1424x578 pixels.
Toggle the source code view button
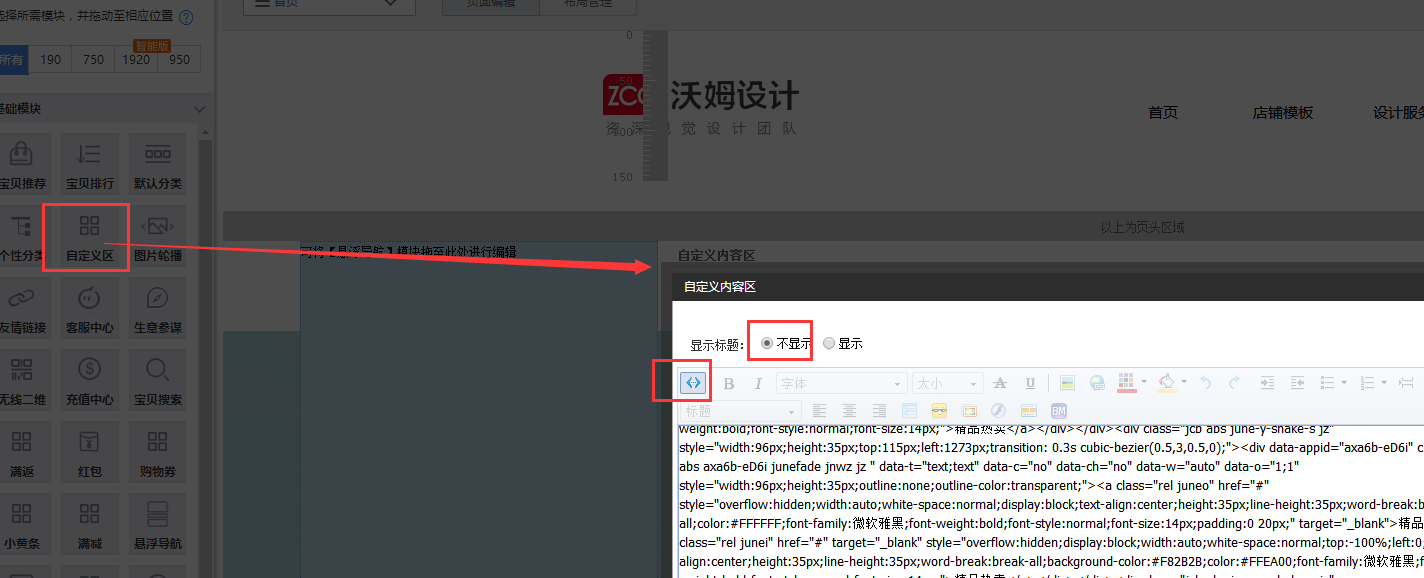693,383
